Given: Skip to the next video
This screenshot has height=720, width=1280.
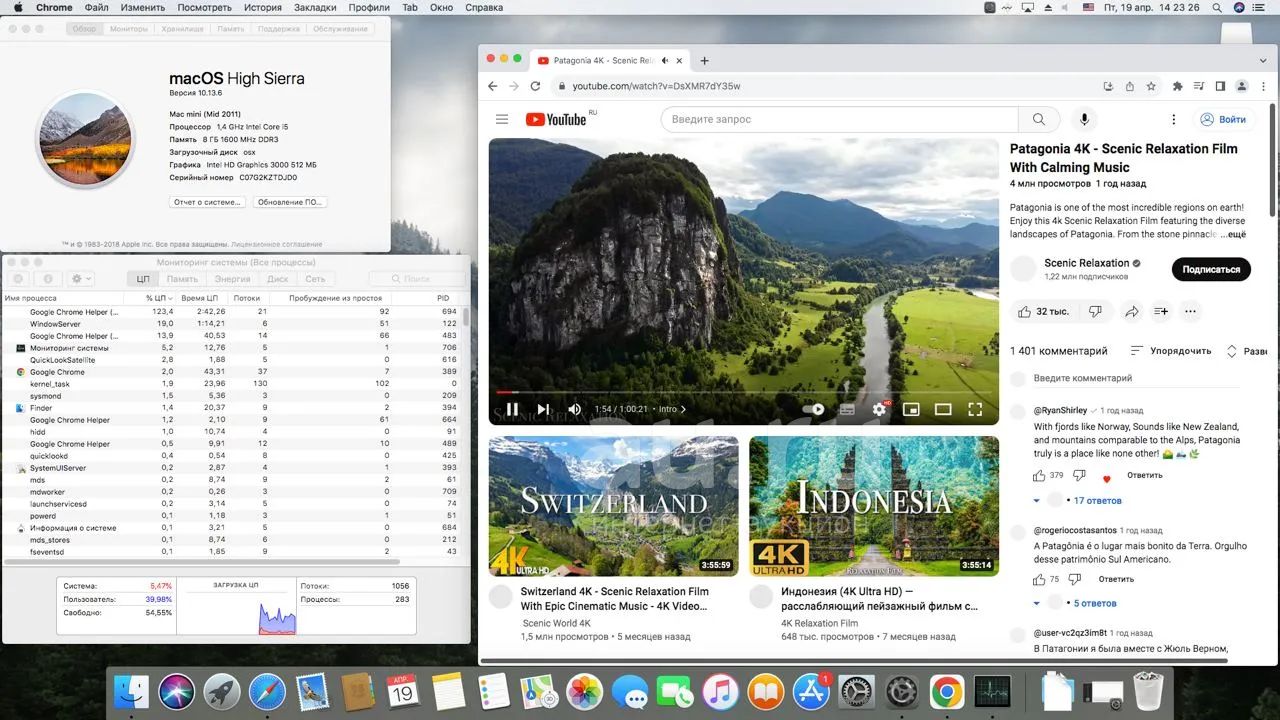Looking at the screenshot, I should 543,409.
